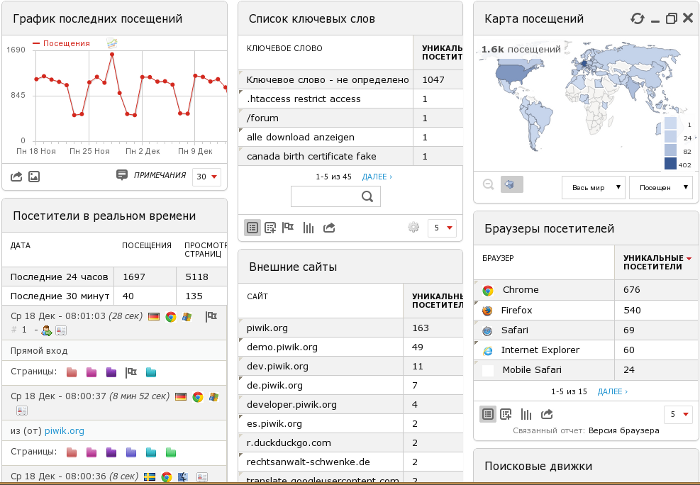Screen dimensions: 700x485
Task: Sort external sites by САЙТ column
Action: [x=257, y=296]
